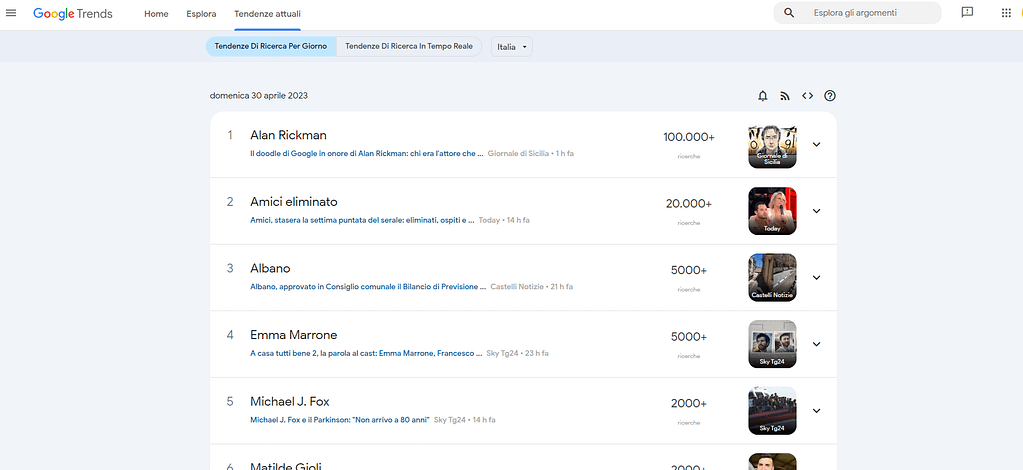Open the RSS feed icon
Viewport: 1023px width, 470px height.
click(x=785, y=96)
